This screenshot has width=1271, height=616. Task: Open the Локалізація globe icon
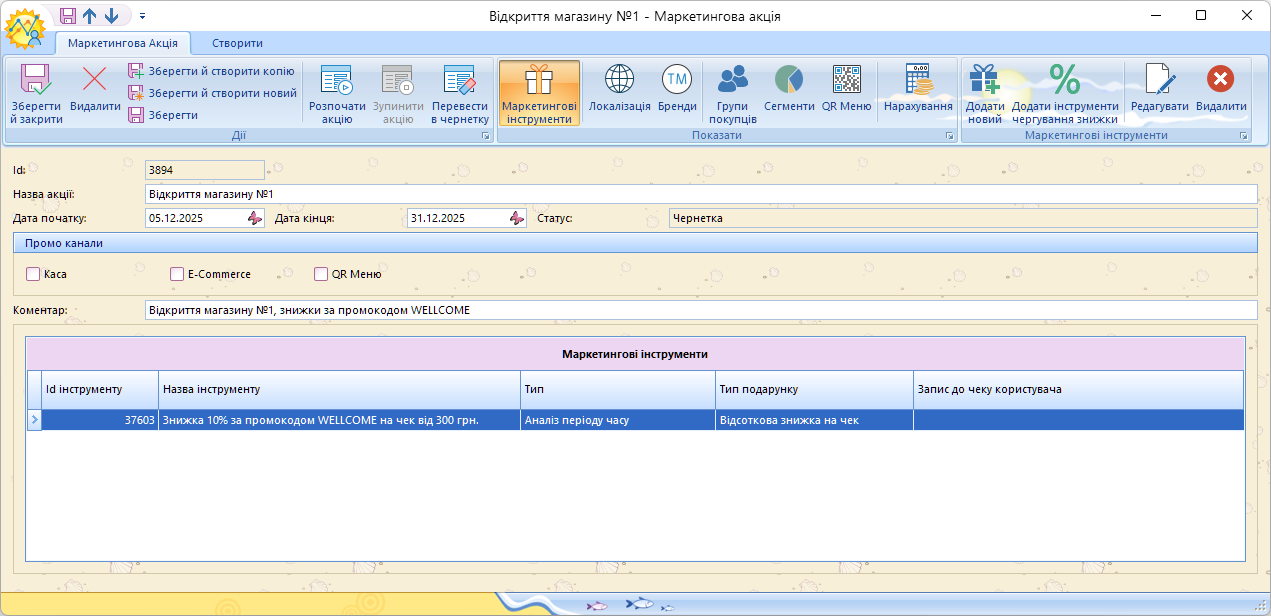619,80
